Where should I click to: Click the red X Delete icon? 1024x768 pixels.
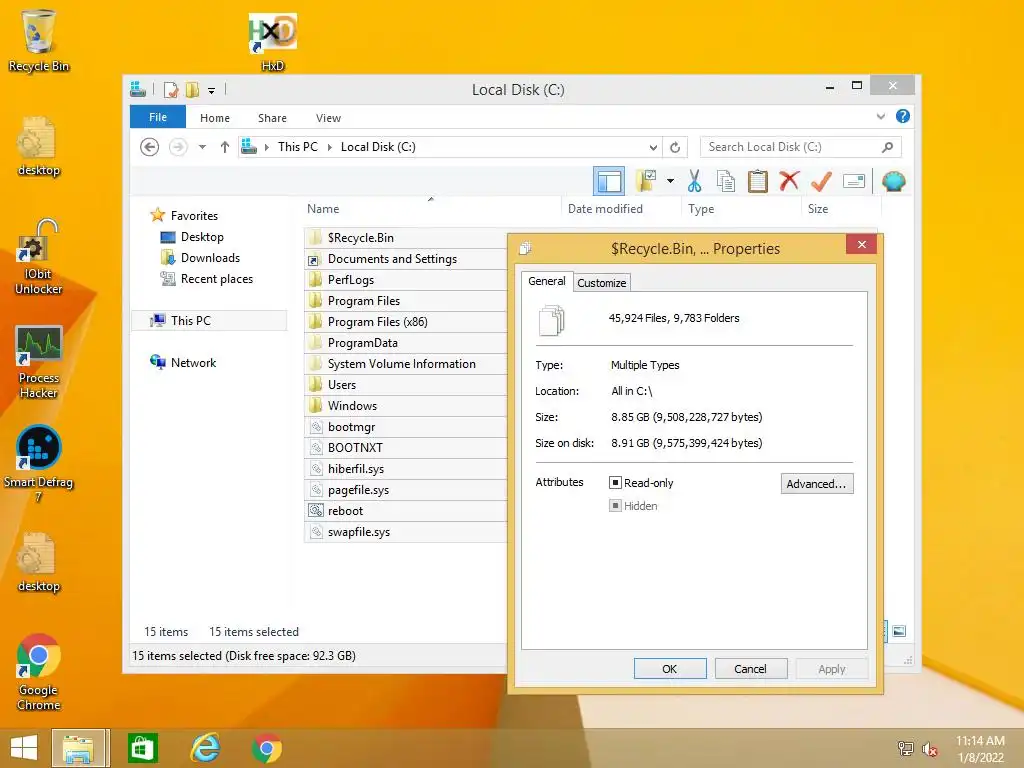(x=789, y=181)
